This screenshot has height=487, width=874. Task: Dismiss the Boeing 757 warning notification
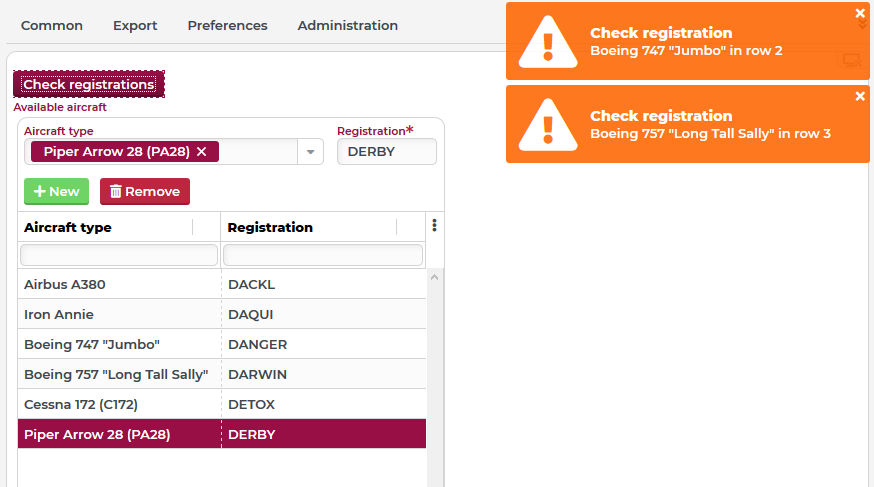click(x=860, y=96)
